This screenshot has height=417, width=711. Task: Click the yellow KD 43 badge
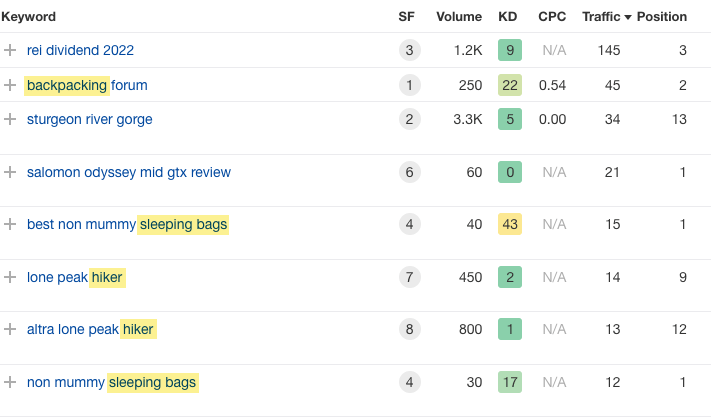[x=510, y=224]
